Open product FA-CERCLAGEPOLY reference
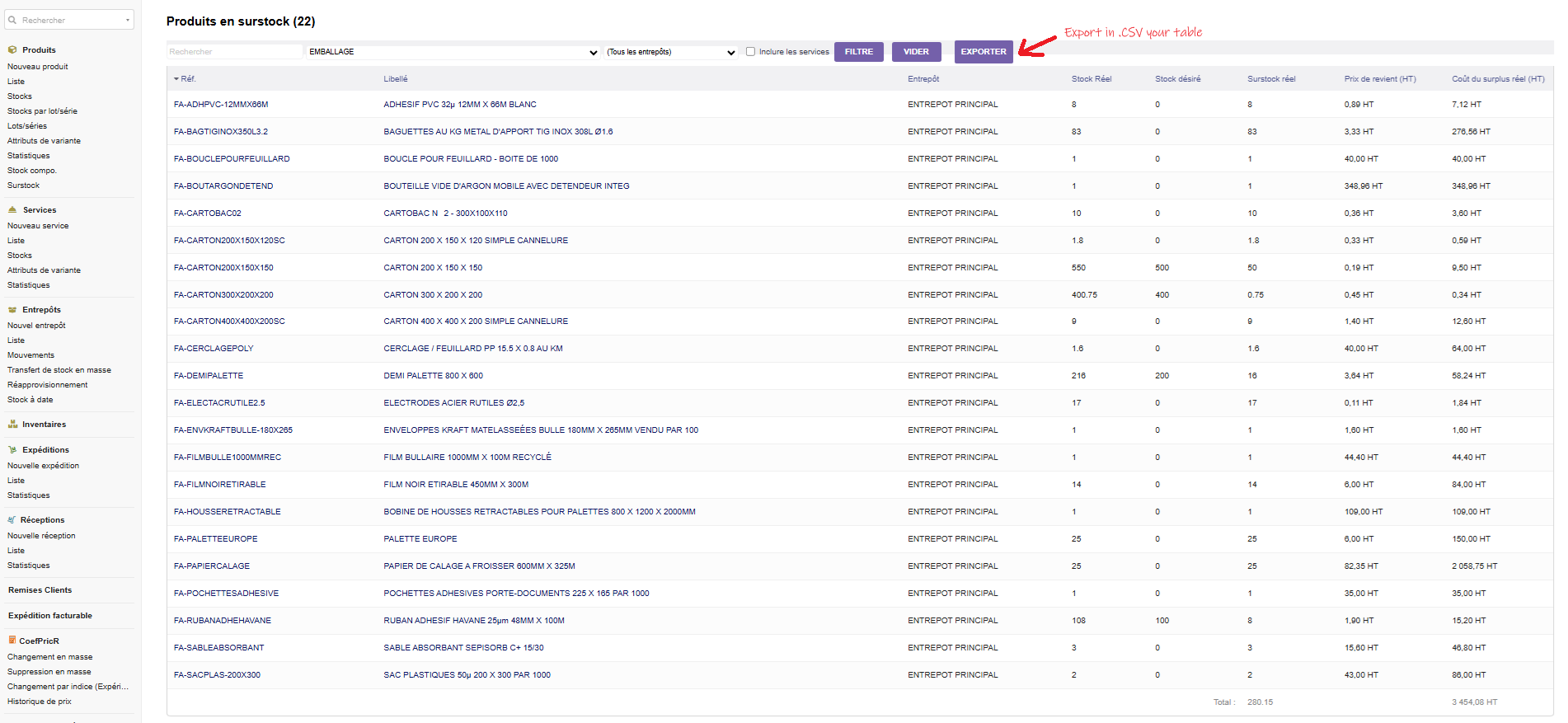This screenshot has width=1568, height=723. [214, 349]
